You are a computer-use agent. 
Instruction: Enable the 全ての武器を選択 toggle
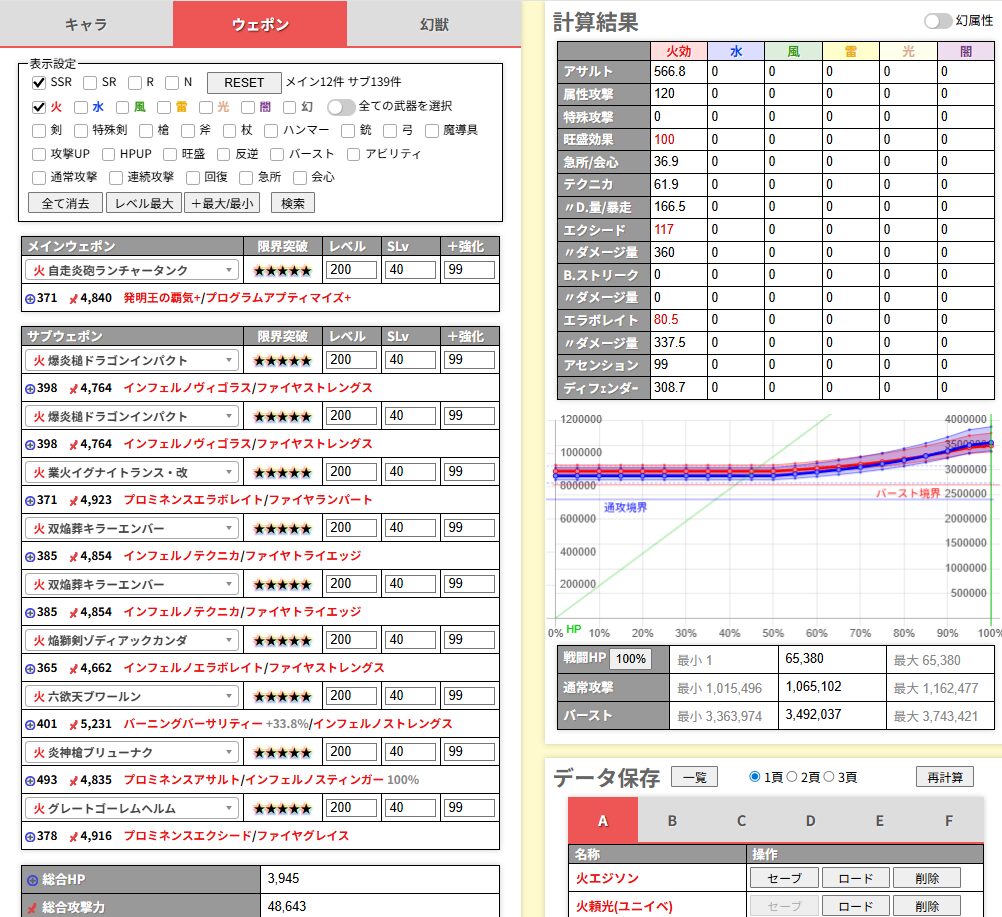pyautogui.click(x=341, y=107)
